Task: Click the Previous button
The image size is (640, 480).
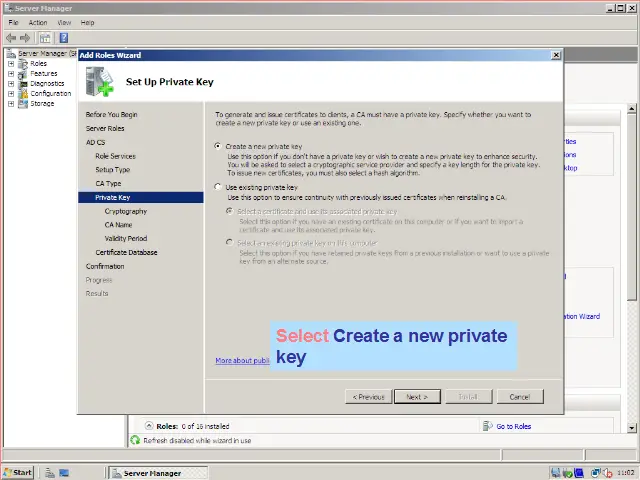Action: pos(369,397)
